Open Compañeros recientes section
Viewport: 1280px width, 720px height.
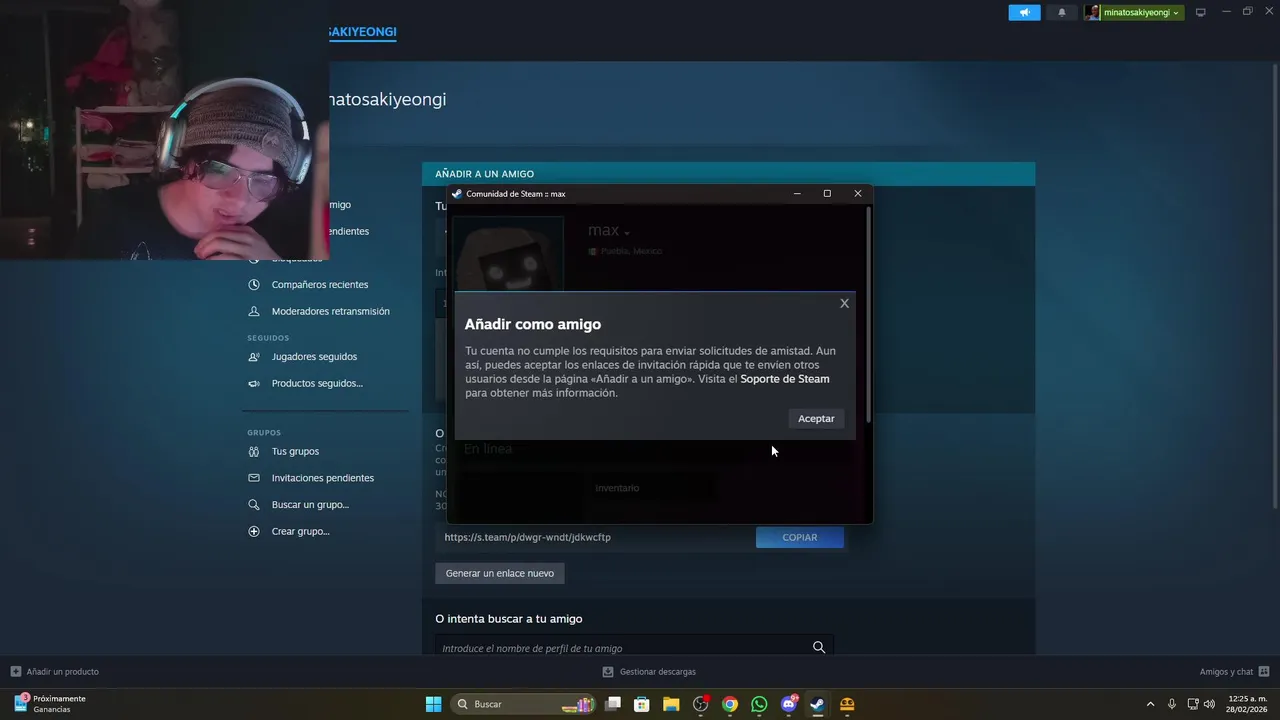point(320,284)
